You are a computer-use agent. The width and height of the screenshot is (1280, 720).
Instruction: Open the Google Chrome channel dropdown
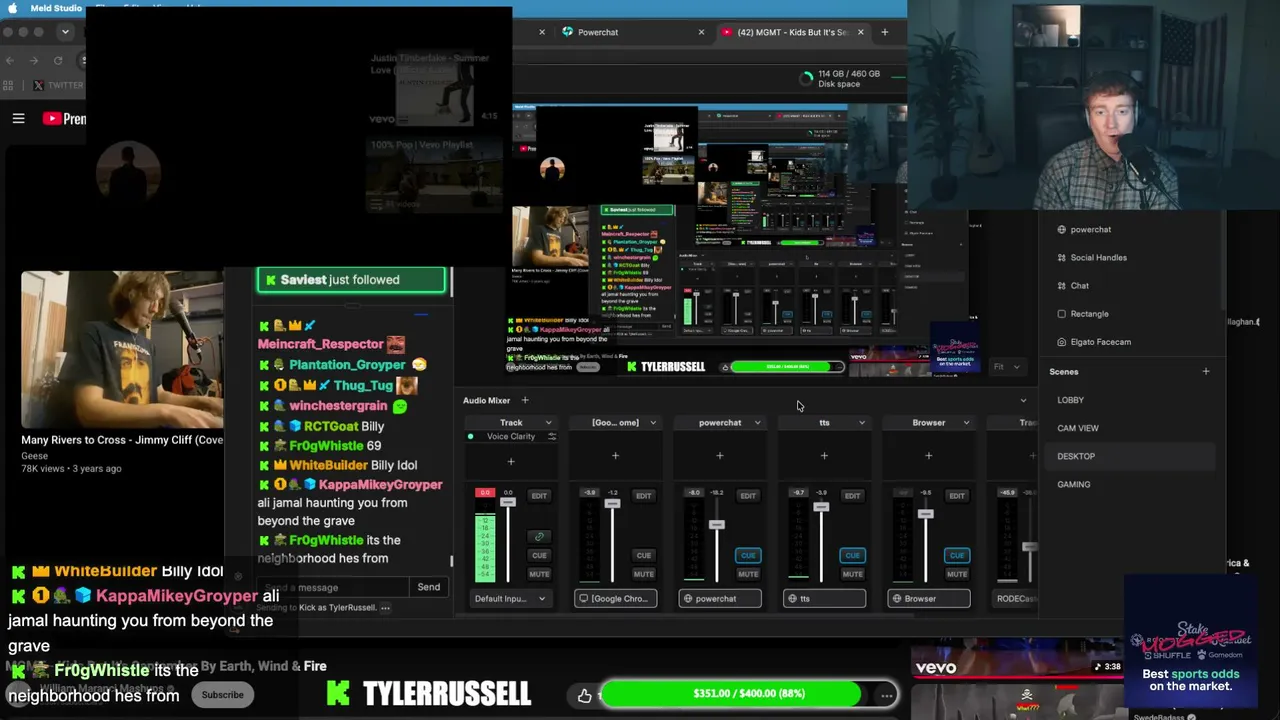coord(653,423)
